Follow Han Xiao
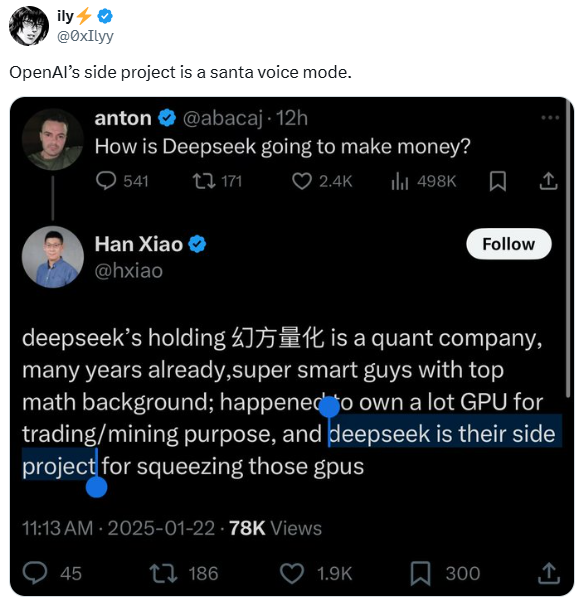 509,244
